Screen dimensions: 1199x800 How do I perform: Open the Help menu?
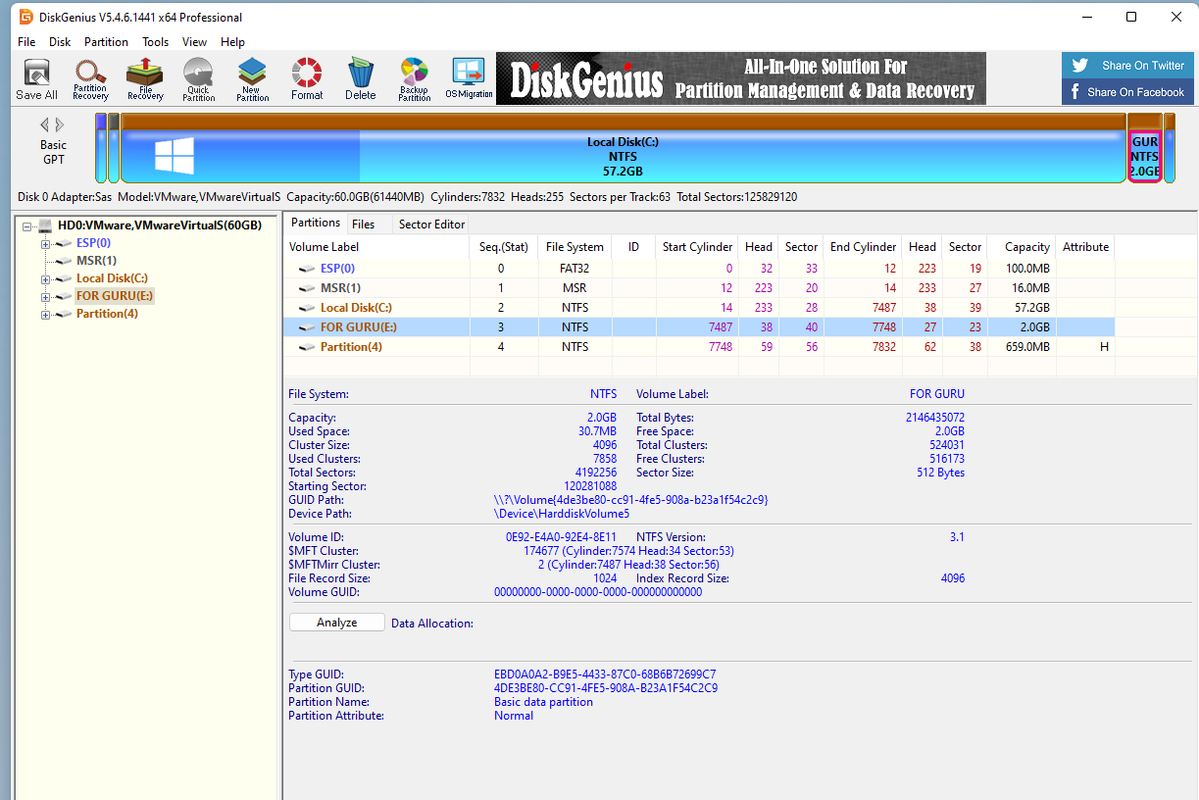click(232, 42)
